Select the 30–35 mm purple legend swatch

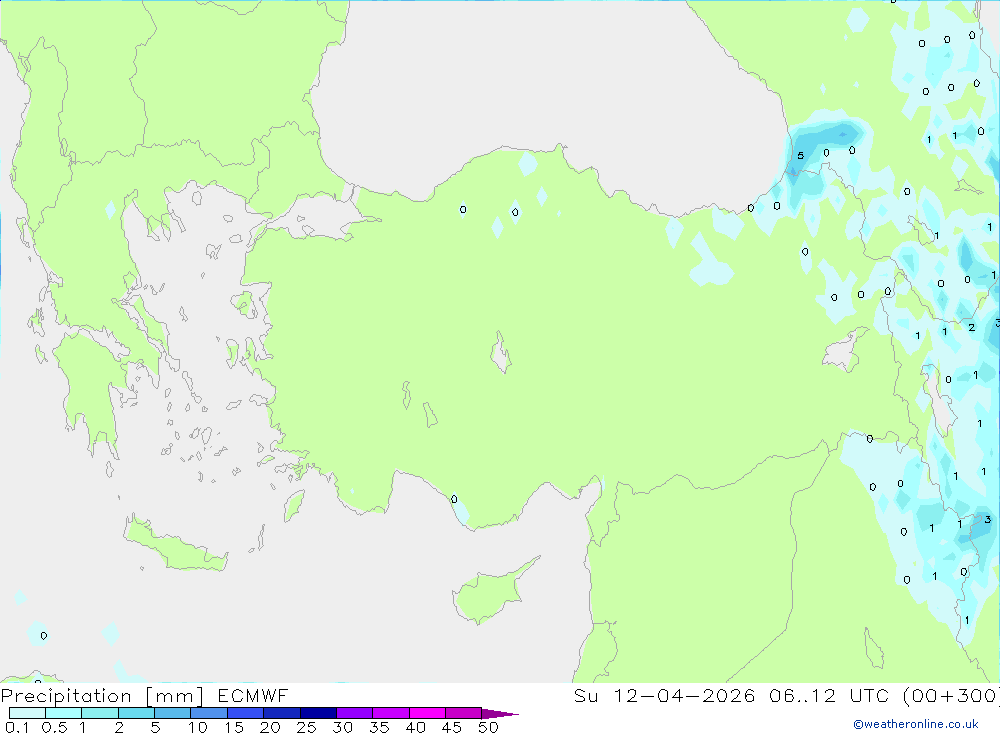click(354, 713)
